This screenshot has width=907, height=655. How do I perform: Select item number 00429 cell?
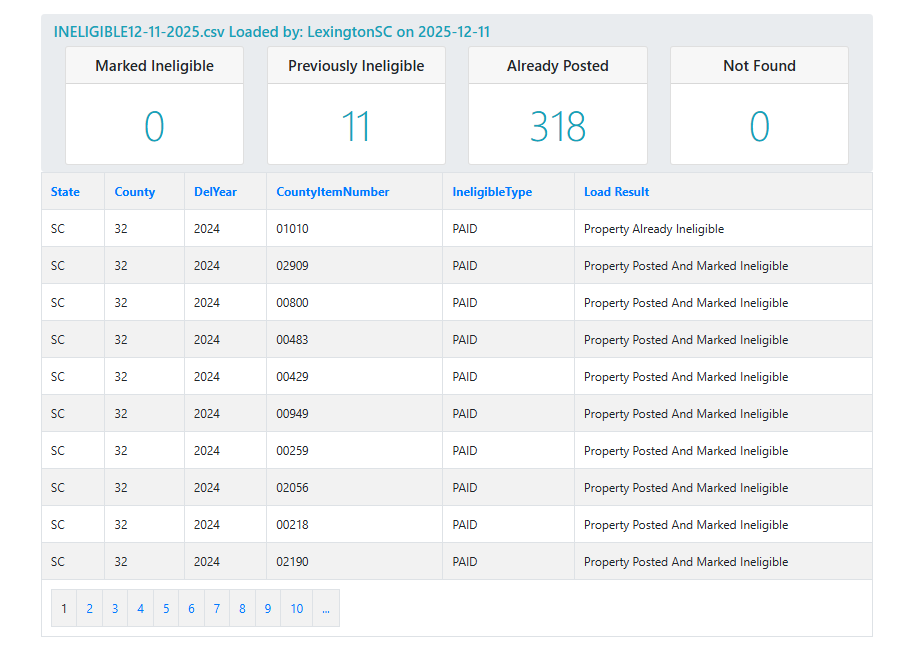tap(355, 377)
